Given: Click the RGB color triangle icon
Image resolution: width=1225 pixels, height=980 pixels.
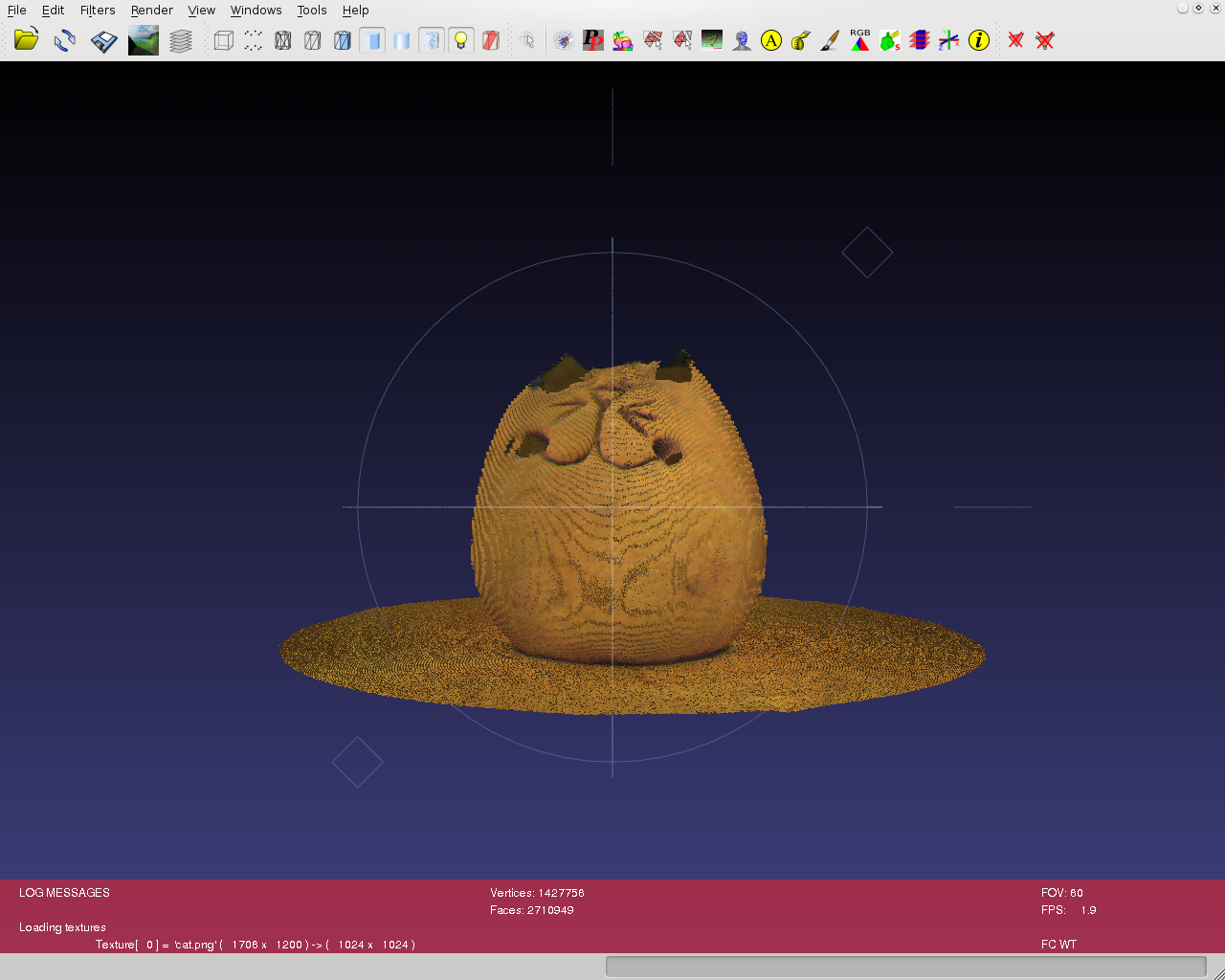Looking at the screenshot, I should pyautogui.click(x=860, y=40).
